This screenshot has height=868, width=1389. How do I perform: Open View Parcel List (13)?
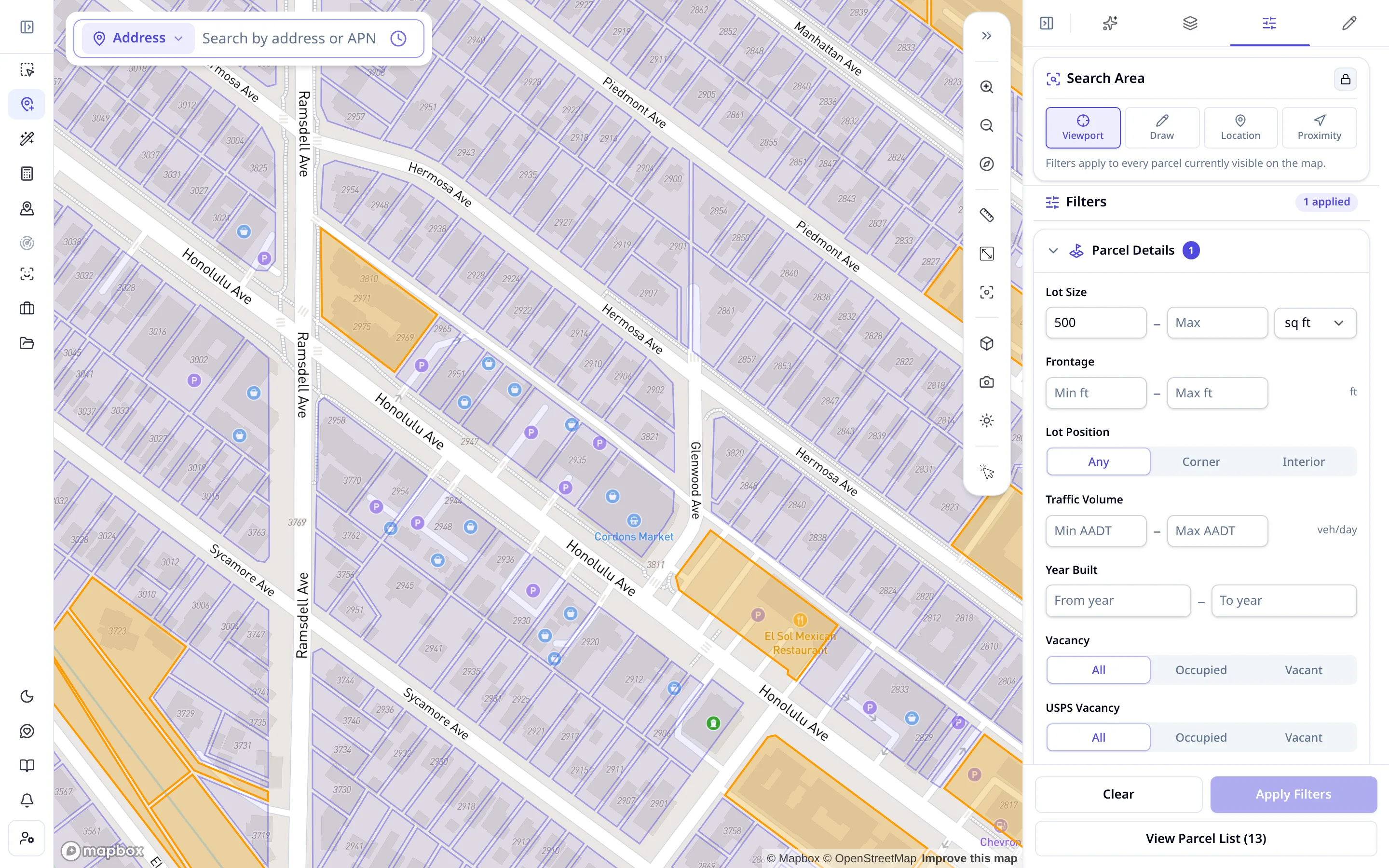click(x=1206, y=839)
